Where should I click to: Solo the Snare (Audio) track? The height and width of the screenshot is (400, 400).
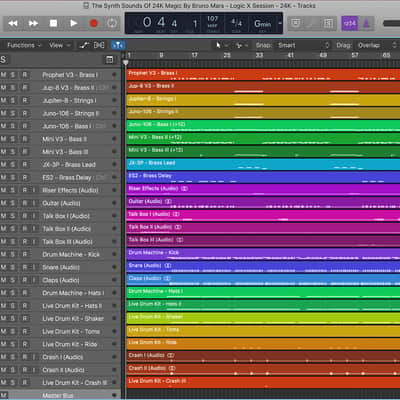point(13,267)
